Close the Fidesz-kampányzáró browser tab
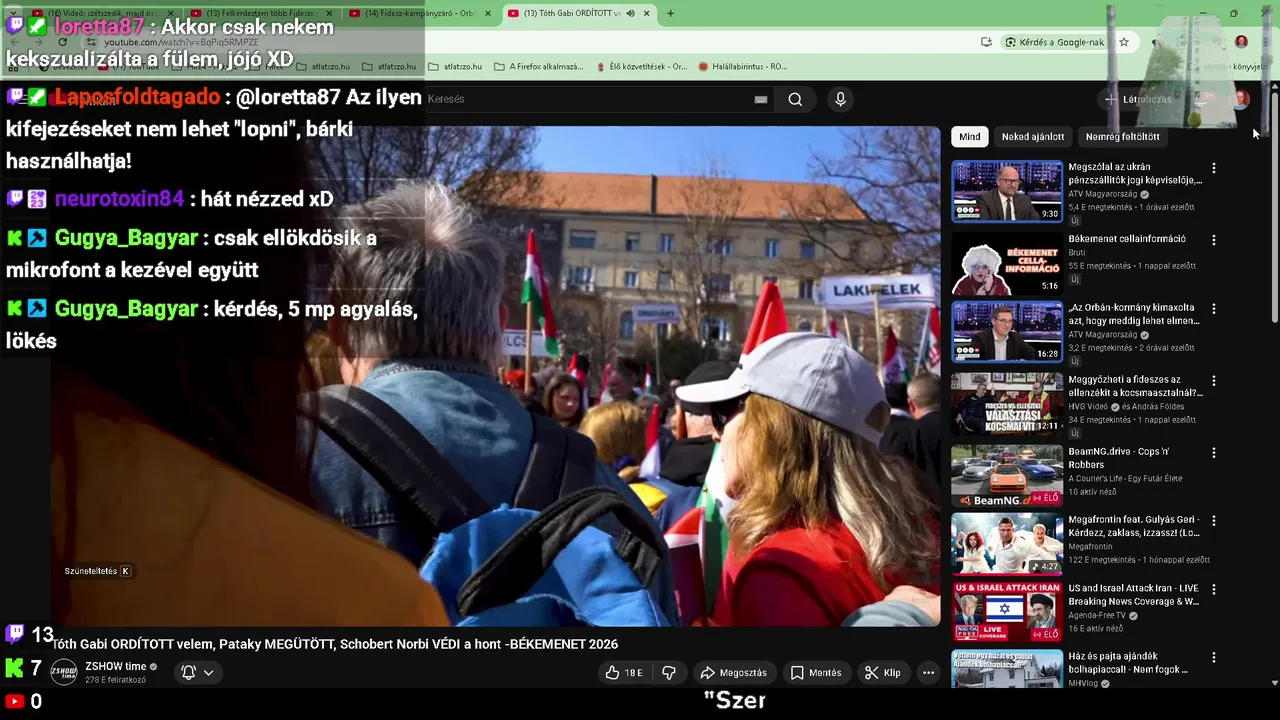Screen dimensions: 1280x720 pyautogui.click(x=488, y=13)
